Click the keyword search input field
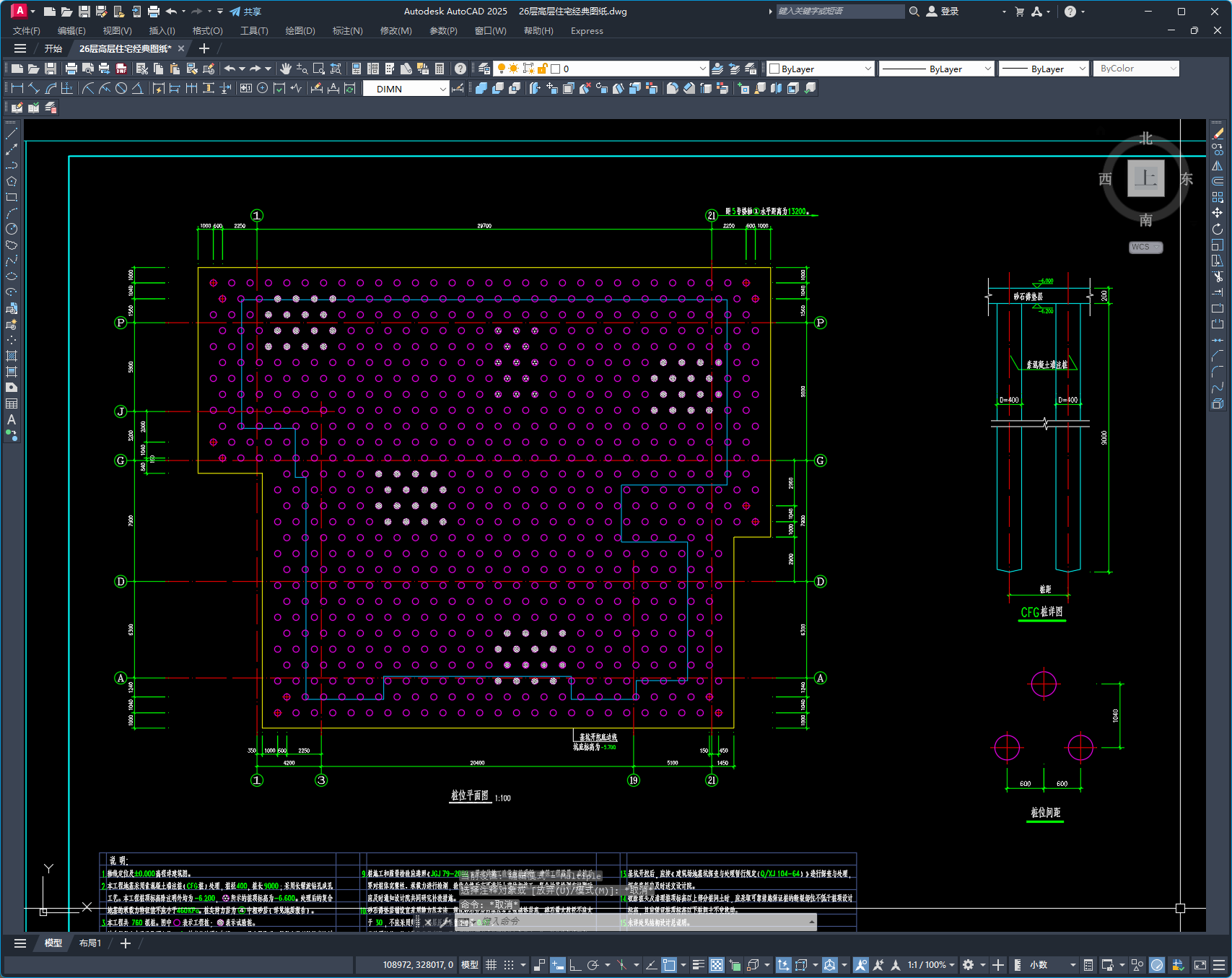 click(x=840, y=12)
